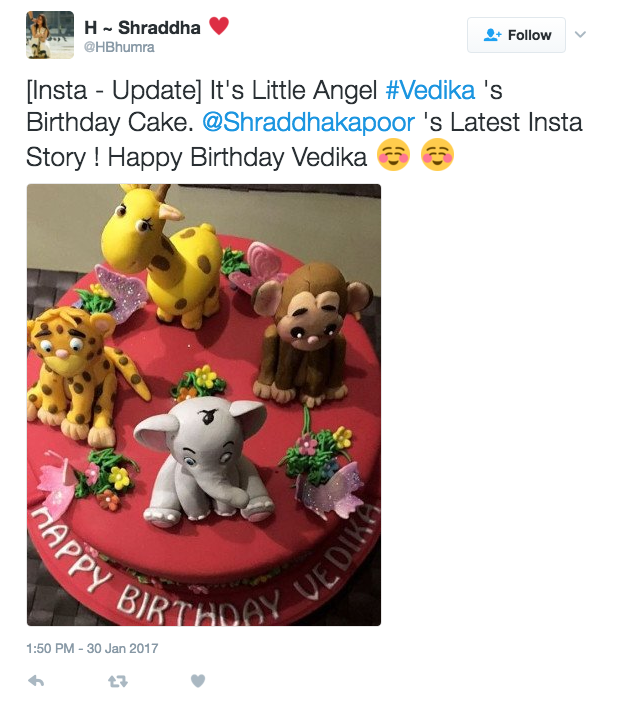Expand the tweet options chevron
This screenshot has width=621, height=713.
coord(581,35)
